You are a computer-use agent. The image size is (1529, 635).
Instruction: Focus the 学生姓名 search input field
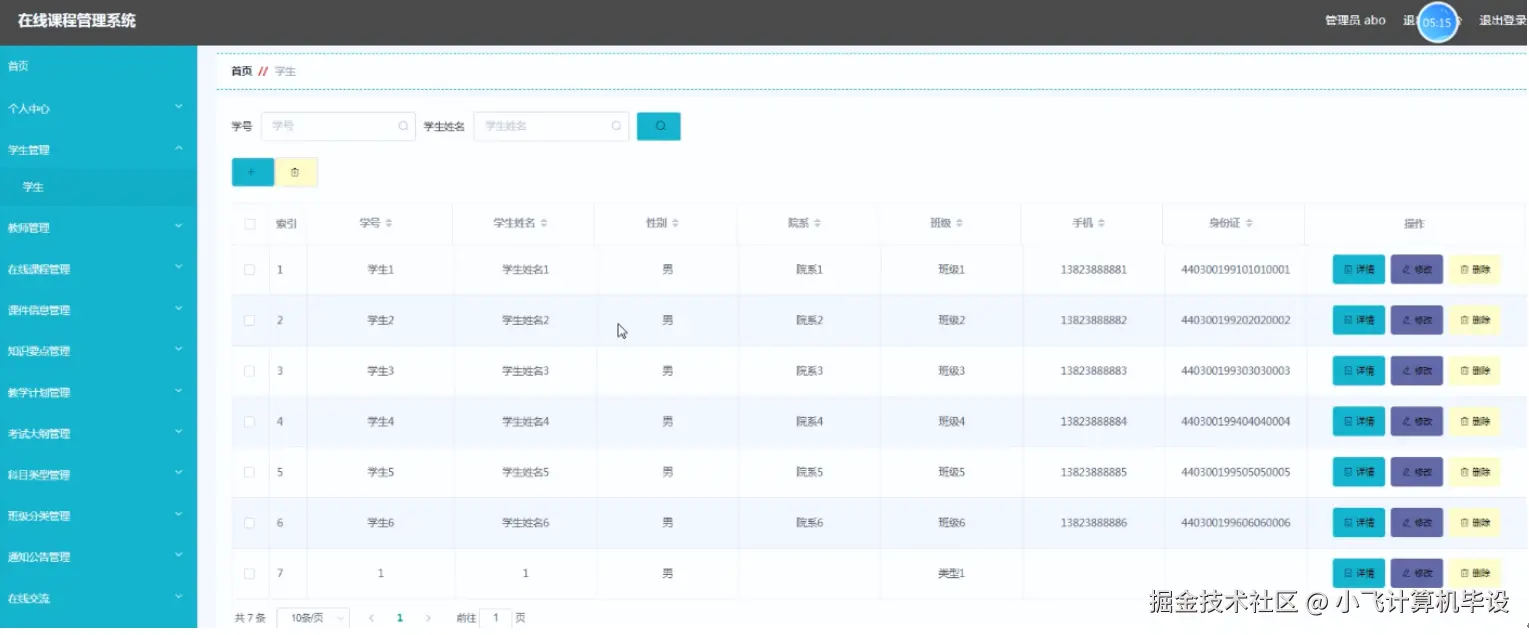pos(551,126)
